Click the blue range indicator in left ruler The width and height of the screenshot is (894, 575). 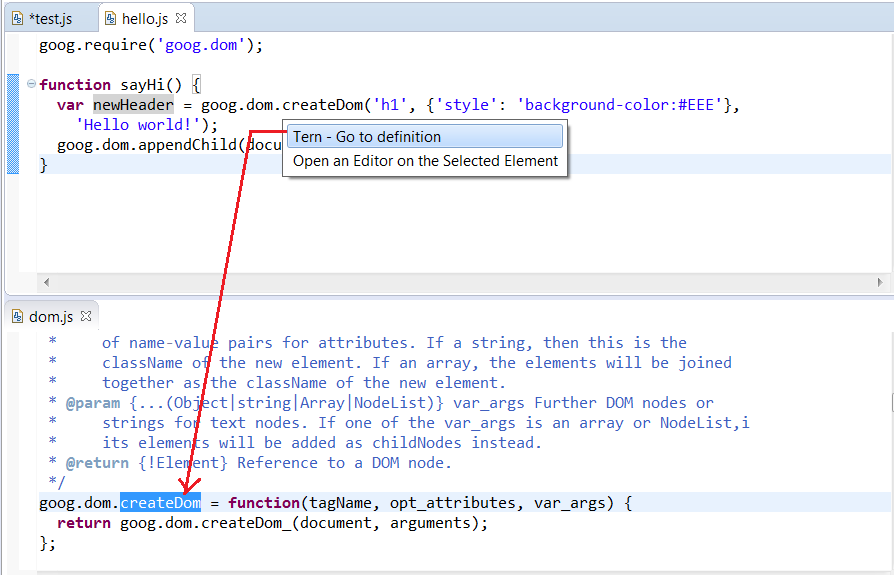(x=13, y=124)
